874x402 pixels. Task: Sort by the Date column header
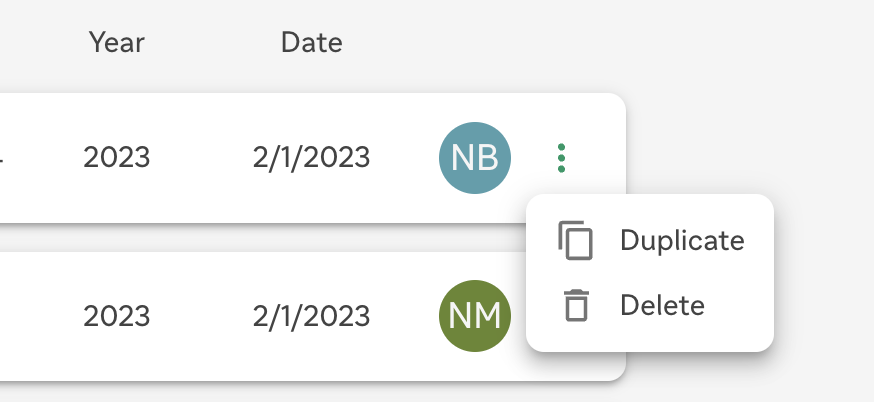point(312,42)
